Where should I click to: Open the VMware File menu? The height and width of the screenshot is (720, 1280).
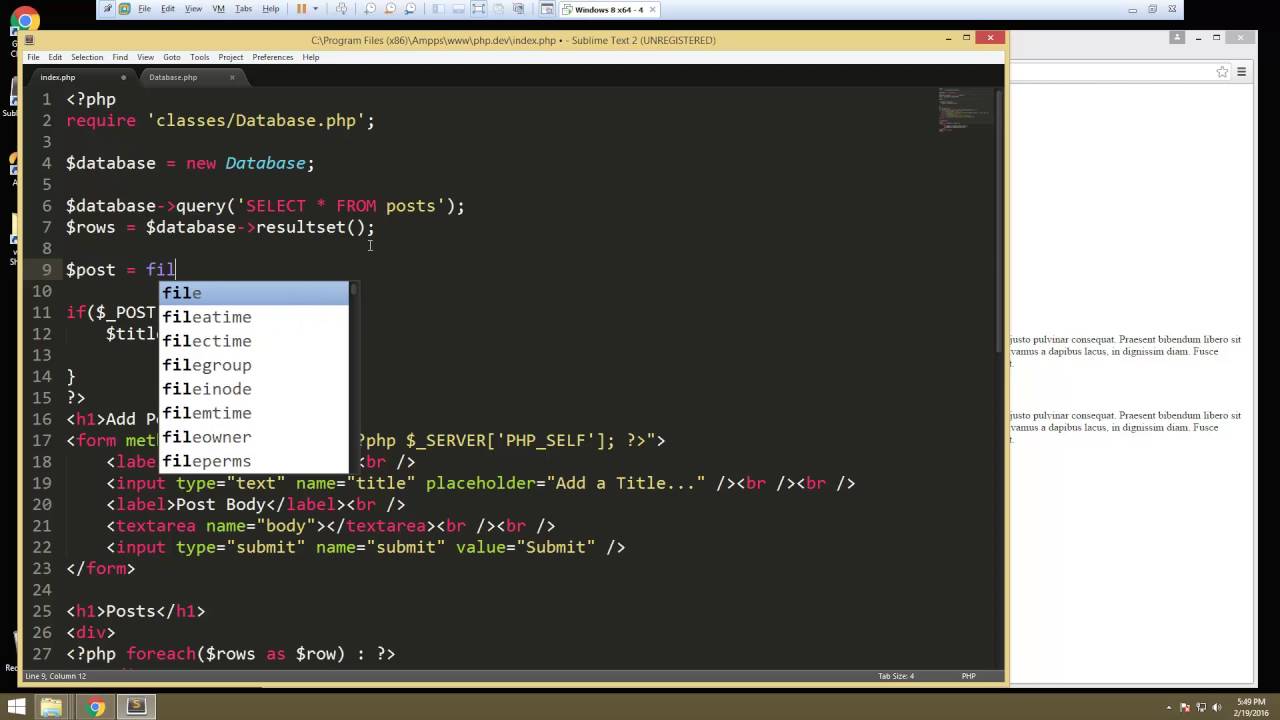click(144, 9)
